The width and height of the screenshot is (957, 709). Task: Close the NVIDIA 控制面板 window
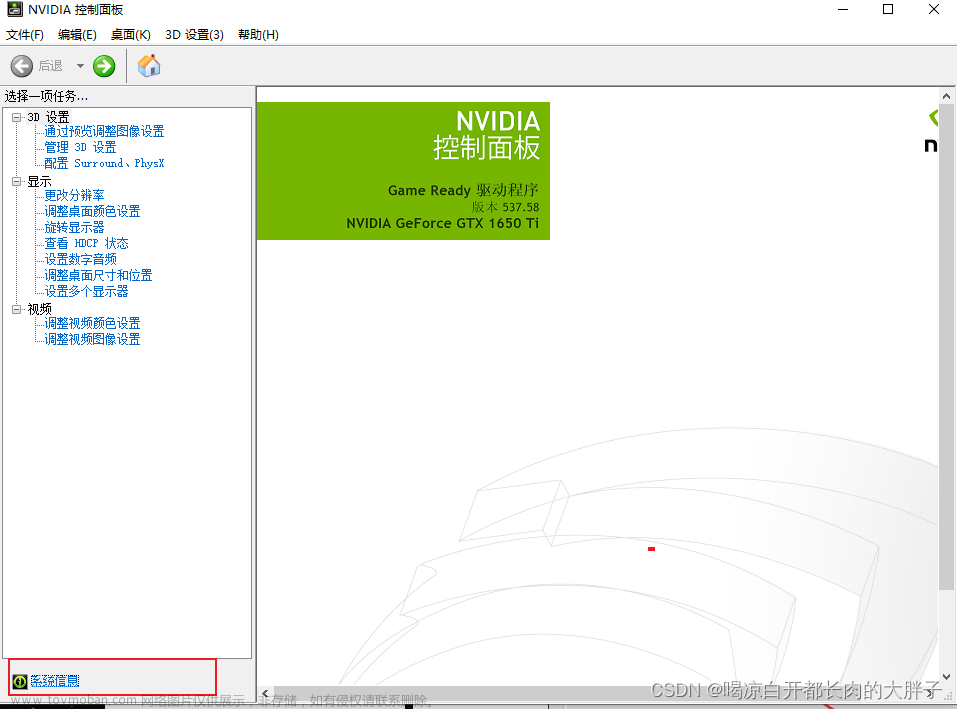click(934, 10)
